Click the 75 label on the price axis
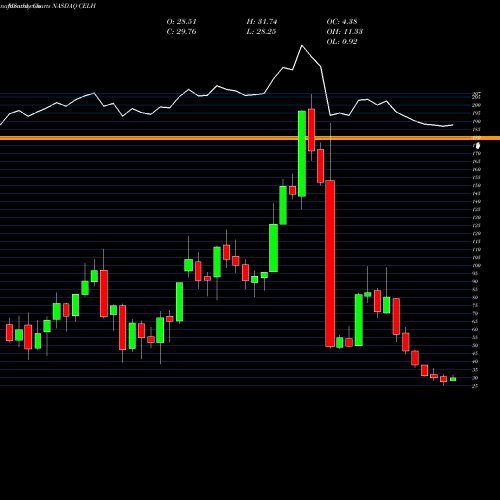 pos(475,306)
